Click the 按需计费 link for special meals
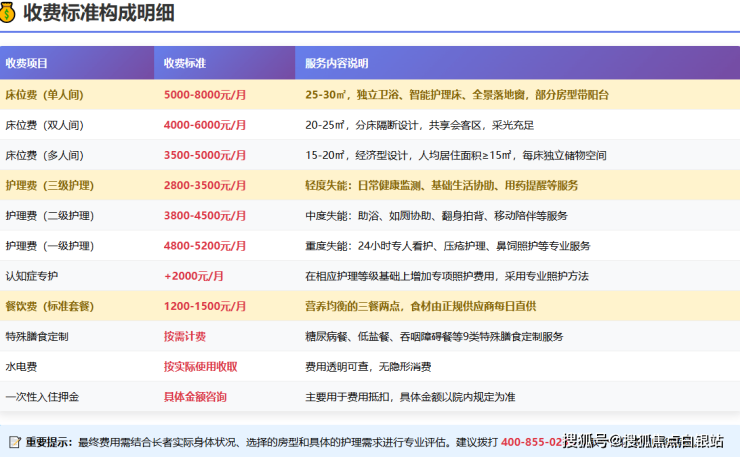Image resolution: width=740 pixels, height=457 pixels. coord(185,336)
